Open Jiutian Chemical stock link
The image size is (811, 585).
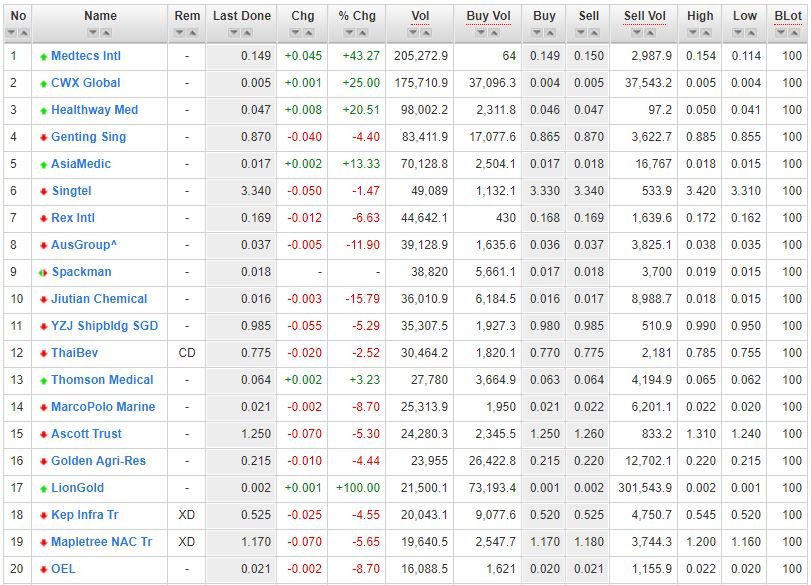(99, 299)
